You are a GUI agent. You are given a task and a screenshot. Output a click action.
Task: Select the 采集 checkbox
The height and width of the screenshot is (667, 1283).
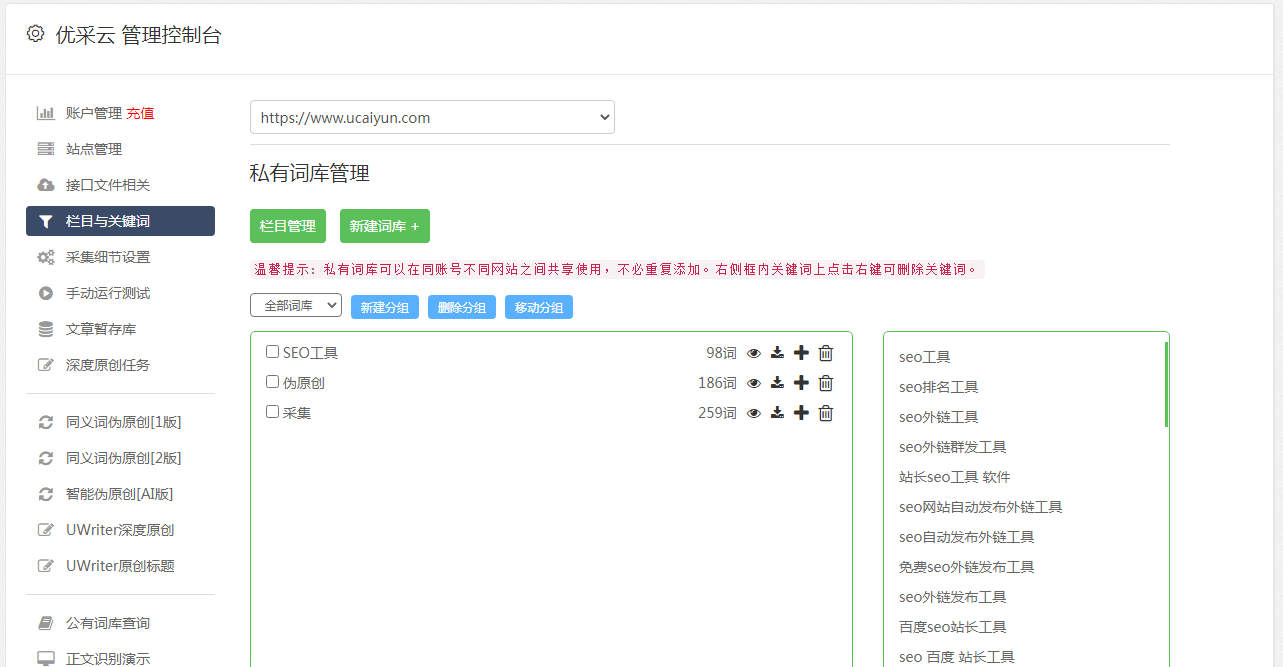270,412
